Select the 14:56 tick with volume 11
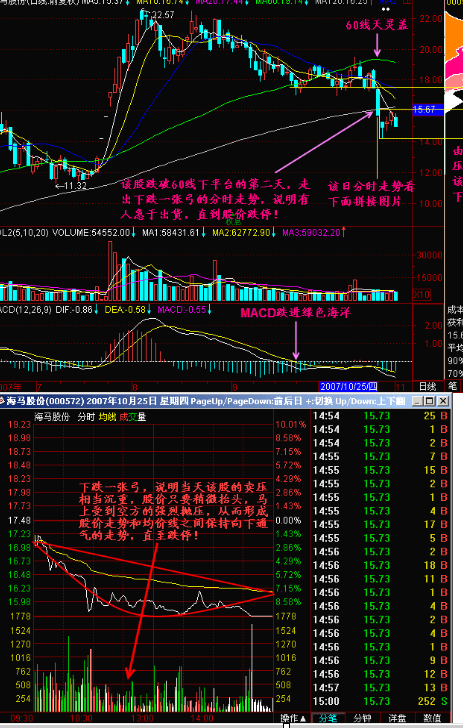 pyautogui.click(x=381, y=579)
